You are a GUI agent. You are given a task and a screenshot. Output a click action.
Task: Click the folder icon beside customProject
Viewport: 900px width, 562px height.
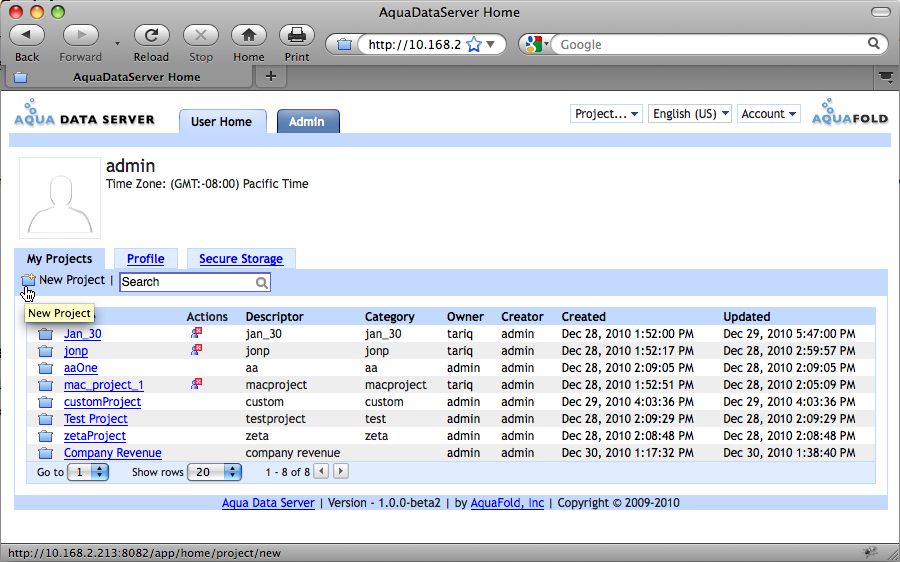pos(45,402)
